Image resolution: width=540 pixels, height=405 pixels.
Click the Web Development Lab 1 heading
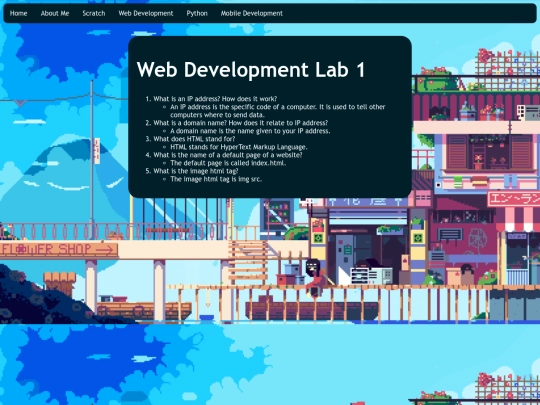click(251, 70)
